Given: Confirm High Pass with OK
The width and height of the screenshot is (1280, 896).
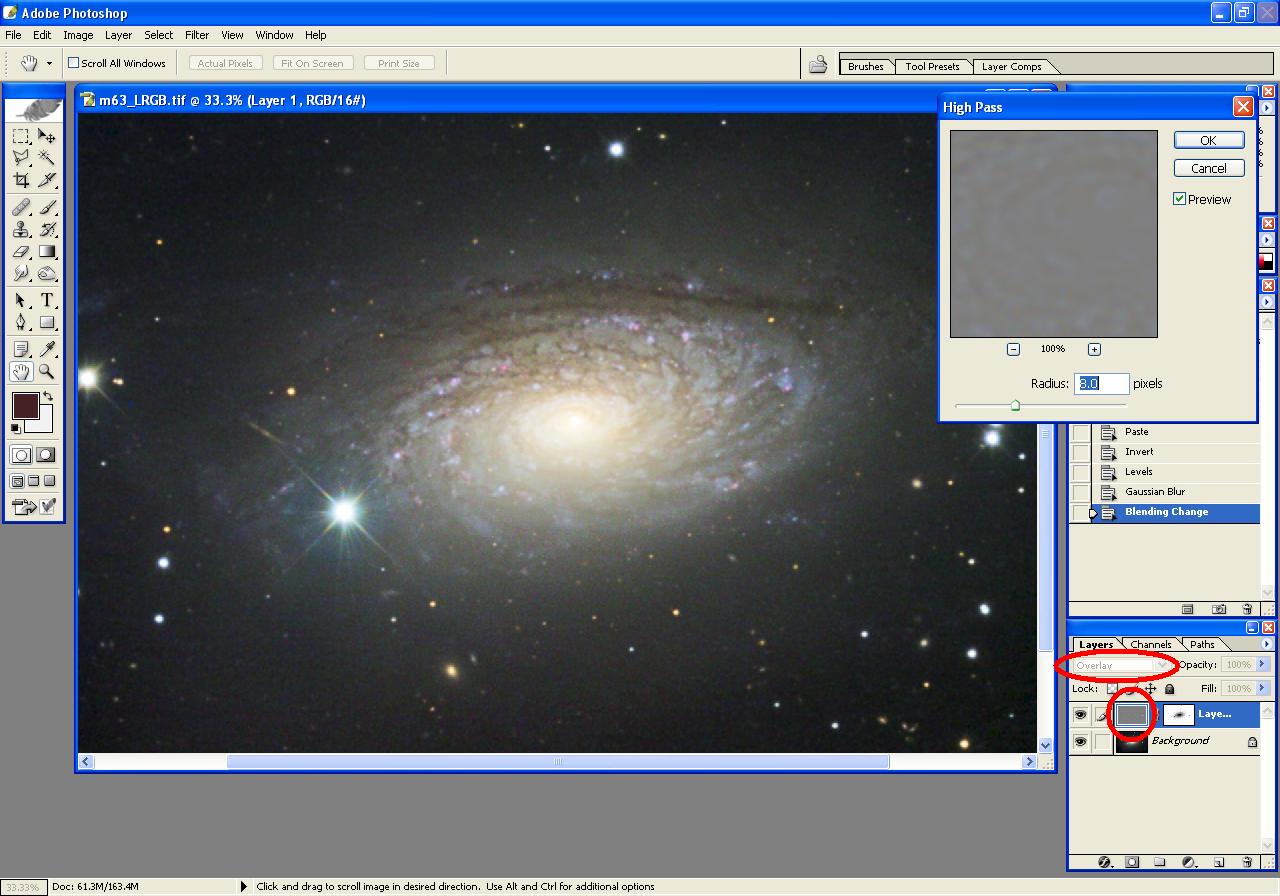Looking at the screenshot, I should (x=1208, y=140).
